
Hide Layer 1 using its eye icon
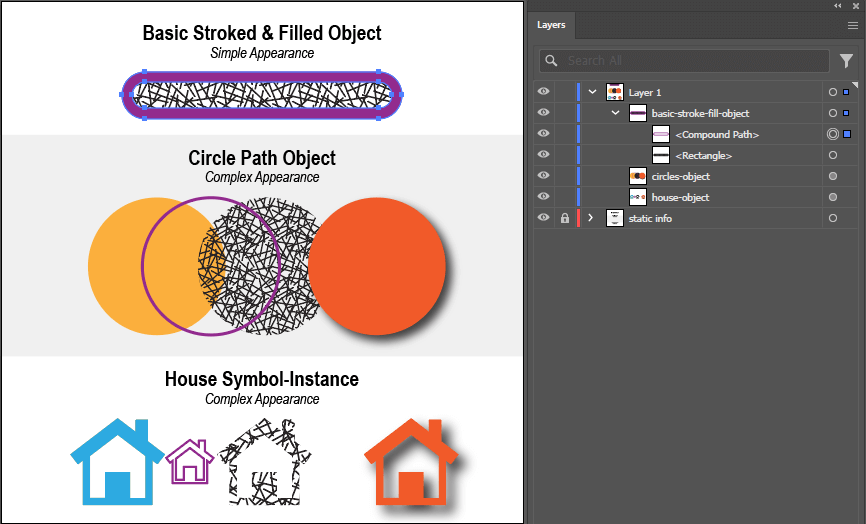tap(544, 92)
